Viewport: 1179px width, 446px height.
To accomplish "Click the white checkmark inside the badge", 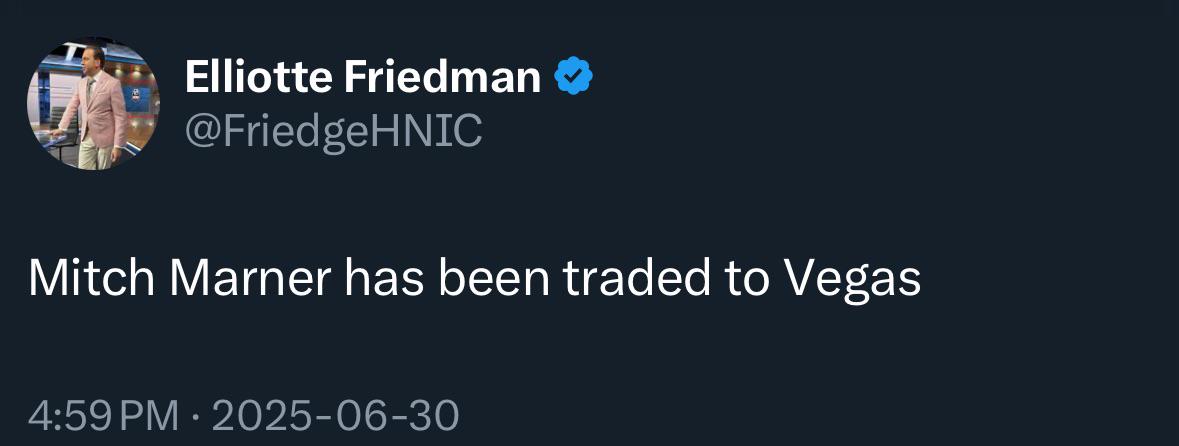I will 574,76.
